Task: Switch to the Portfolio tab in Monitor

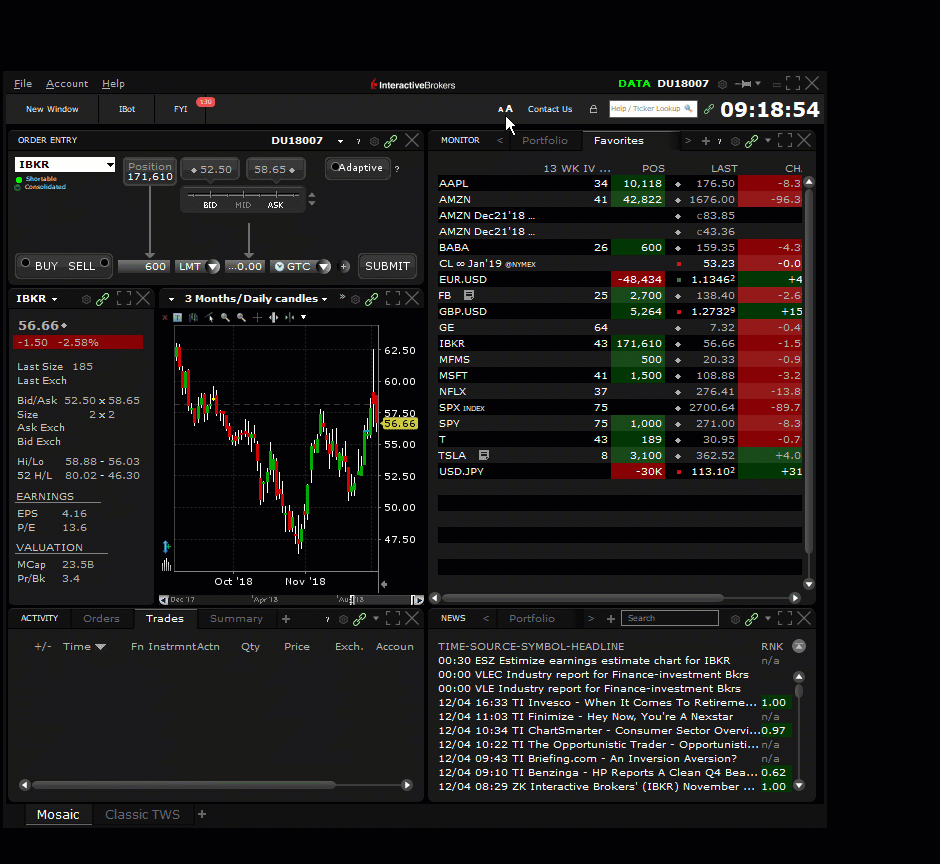Action: tap(544, 140)
